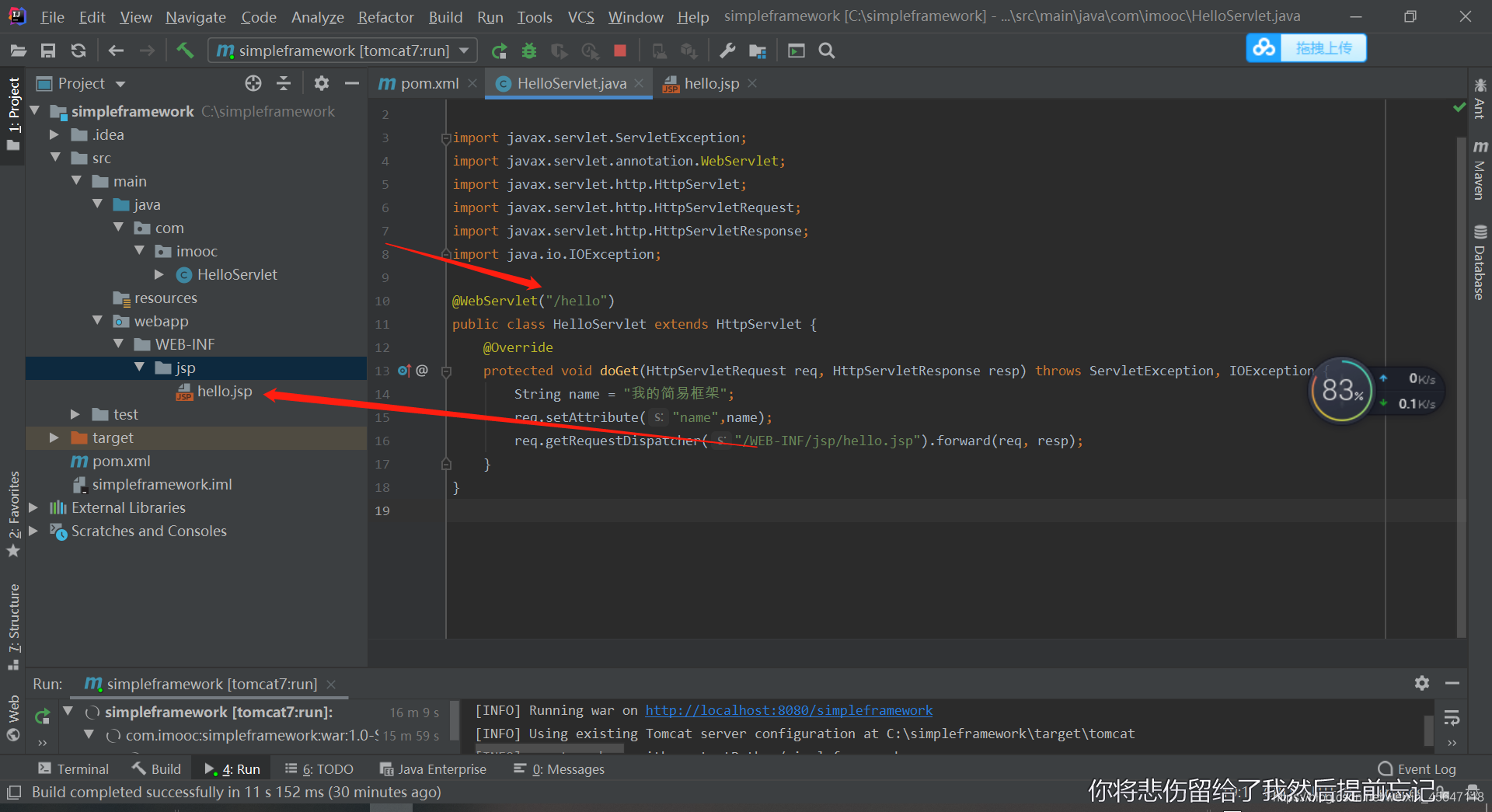The height and width of the screenshot is (812, 1492).
Task: Synchronize files with the refresh icon
Action: pyautogui.click(x=78, y=51)
